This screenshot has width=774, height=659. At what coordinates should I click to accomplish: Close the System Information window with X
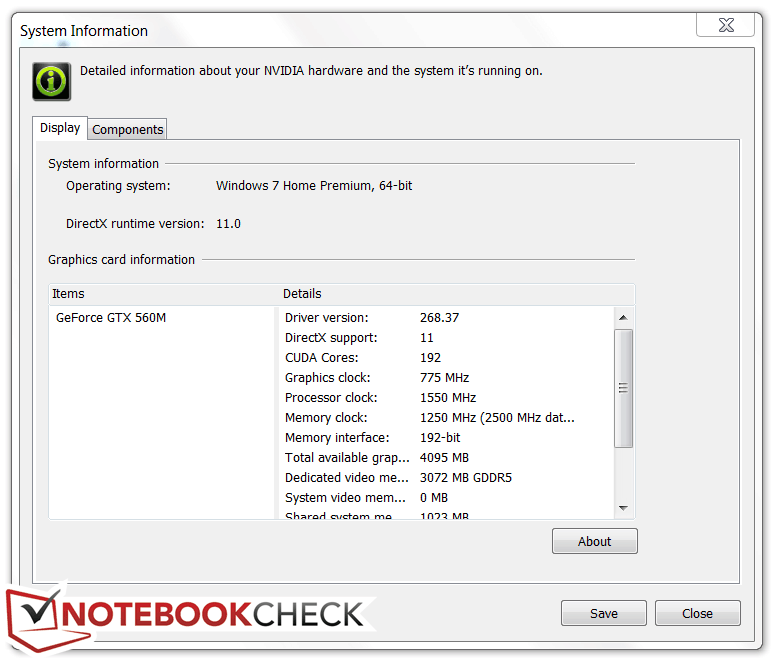pyautogui.click(x=725, y=25)
